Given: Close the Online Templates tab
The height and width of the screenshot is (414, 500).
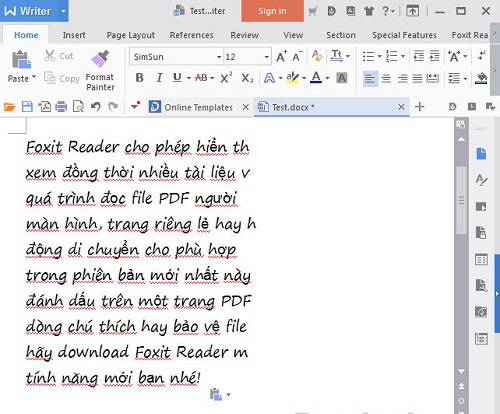Looking at the screenshot, I should (246, 107).
